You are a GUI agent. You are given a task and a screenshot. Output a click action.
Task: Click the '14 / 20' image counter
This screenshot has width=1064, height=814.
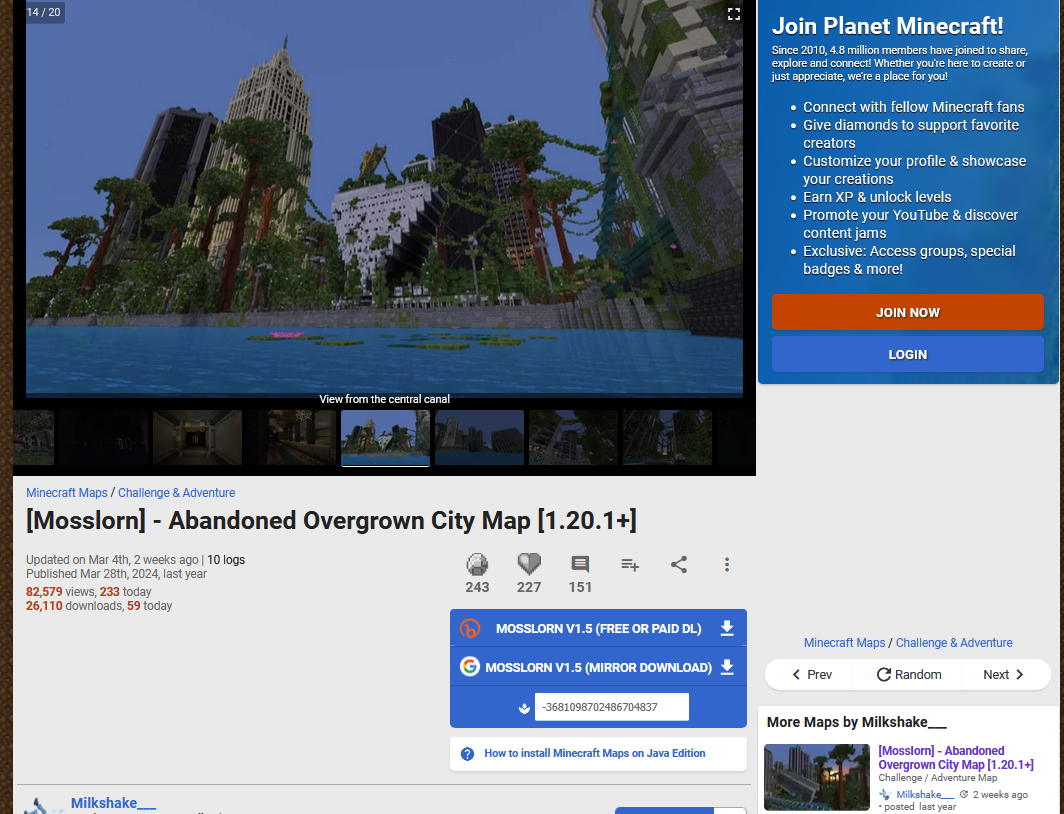(43, 12)
